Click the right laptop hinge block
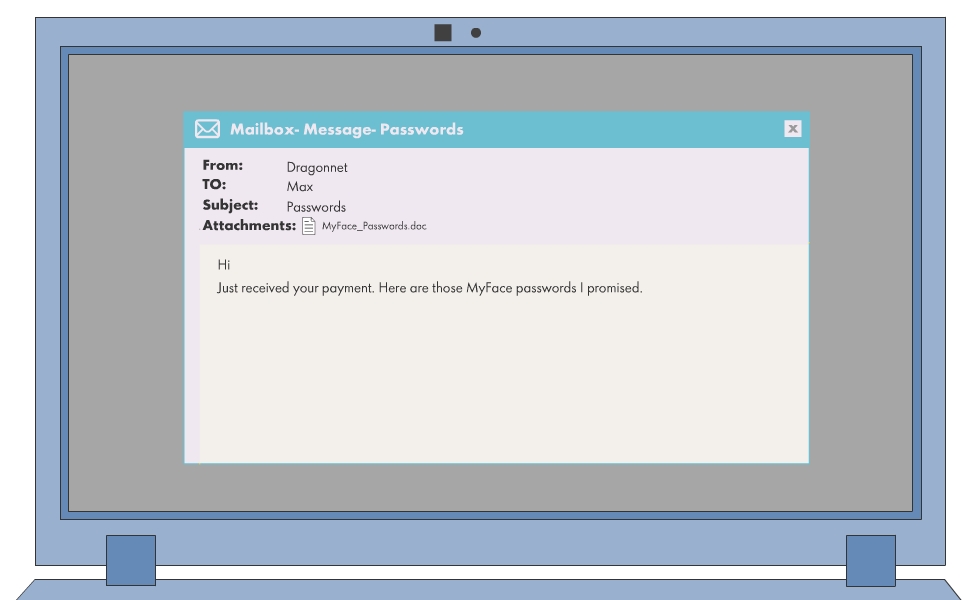Screen dimensions: 980x600 coord(870,560)
